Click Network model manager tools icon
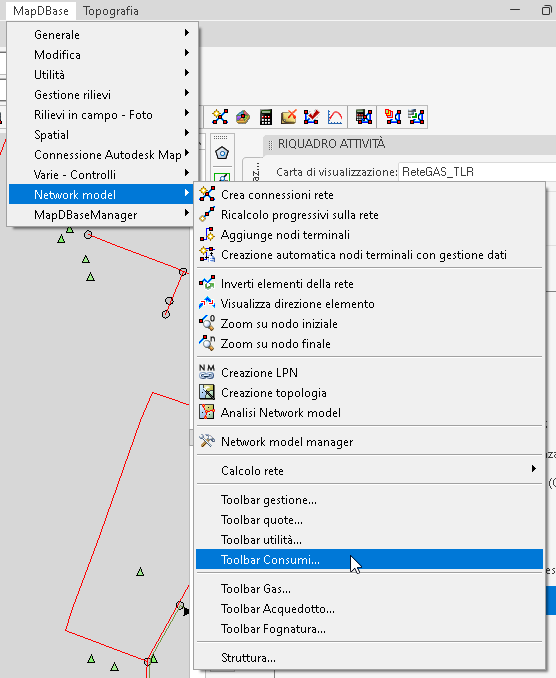Screen dimensions: 556x678 pos(207,441)
